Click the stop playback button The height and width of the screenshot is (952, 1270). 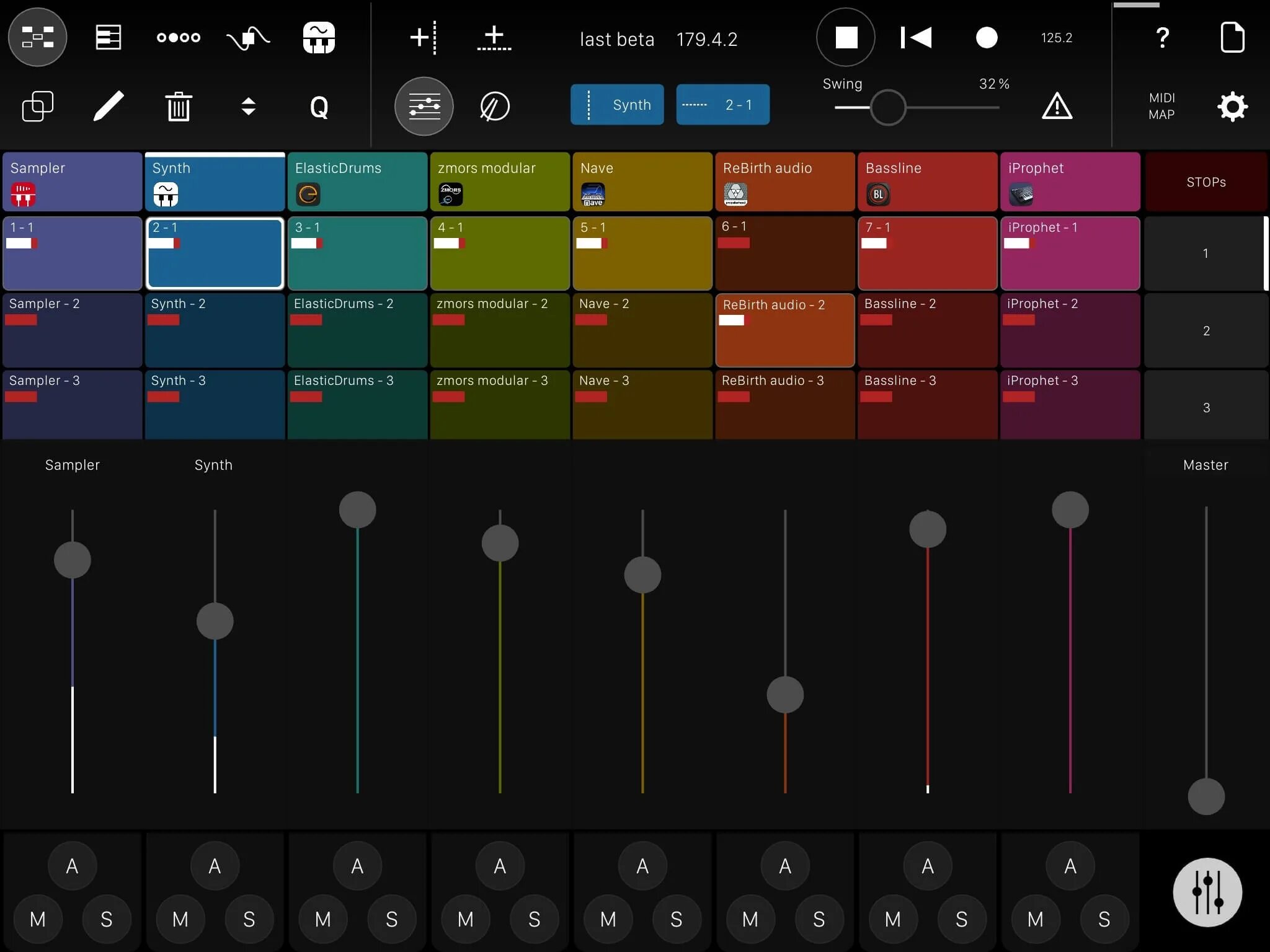(845, 38)
